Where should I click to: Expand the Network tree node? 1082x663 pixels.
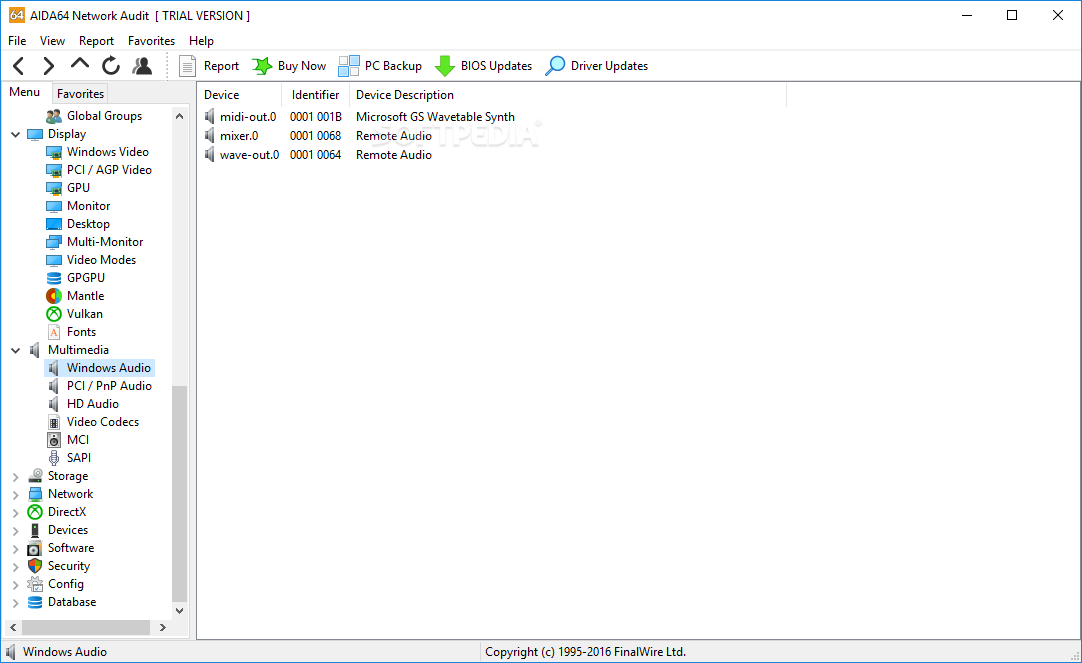(15, 495)
